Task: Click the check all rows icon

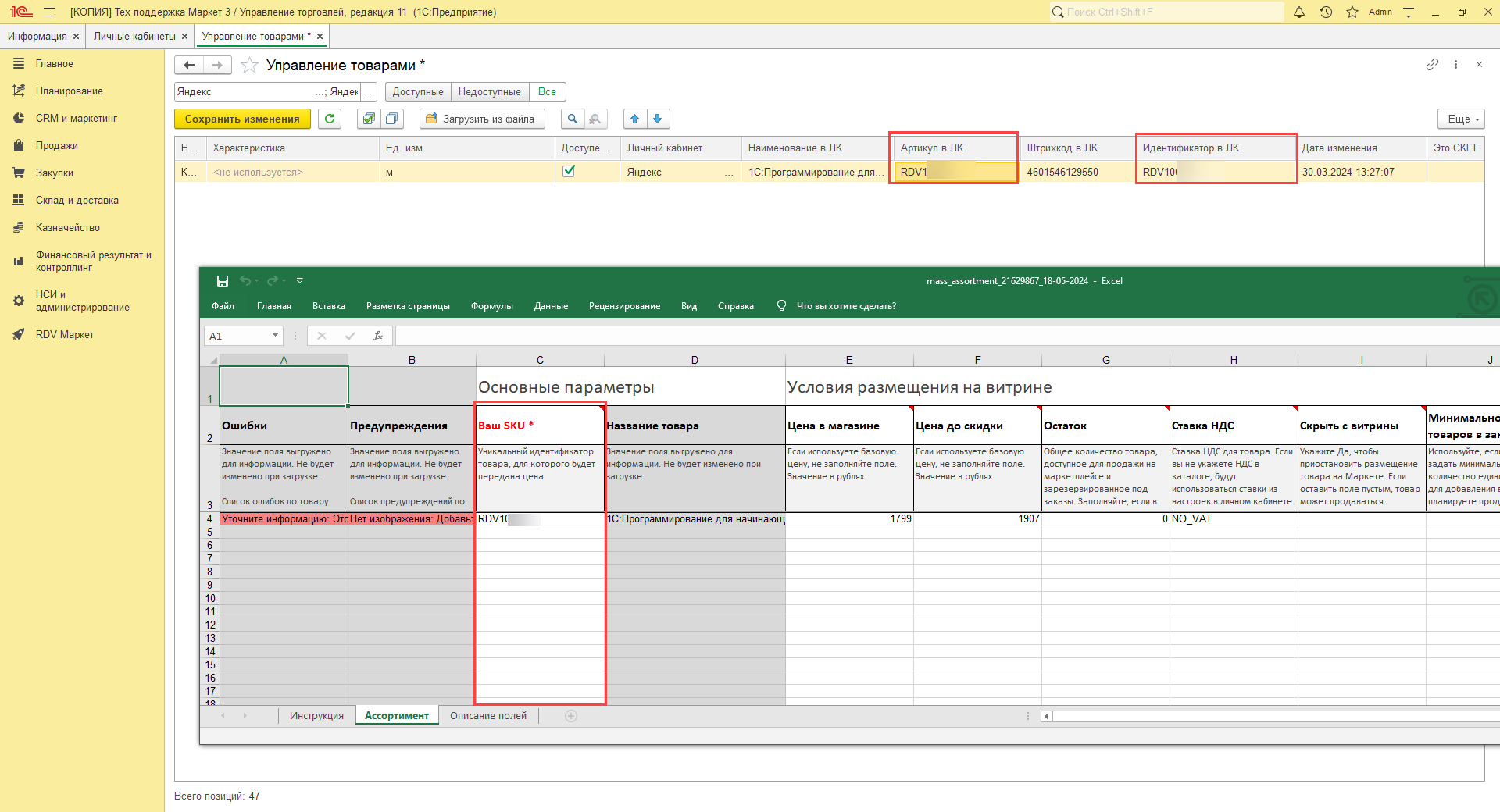Action: tap(369, 119)
